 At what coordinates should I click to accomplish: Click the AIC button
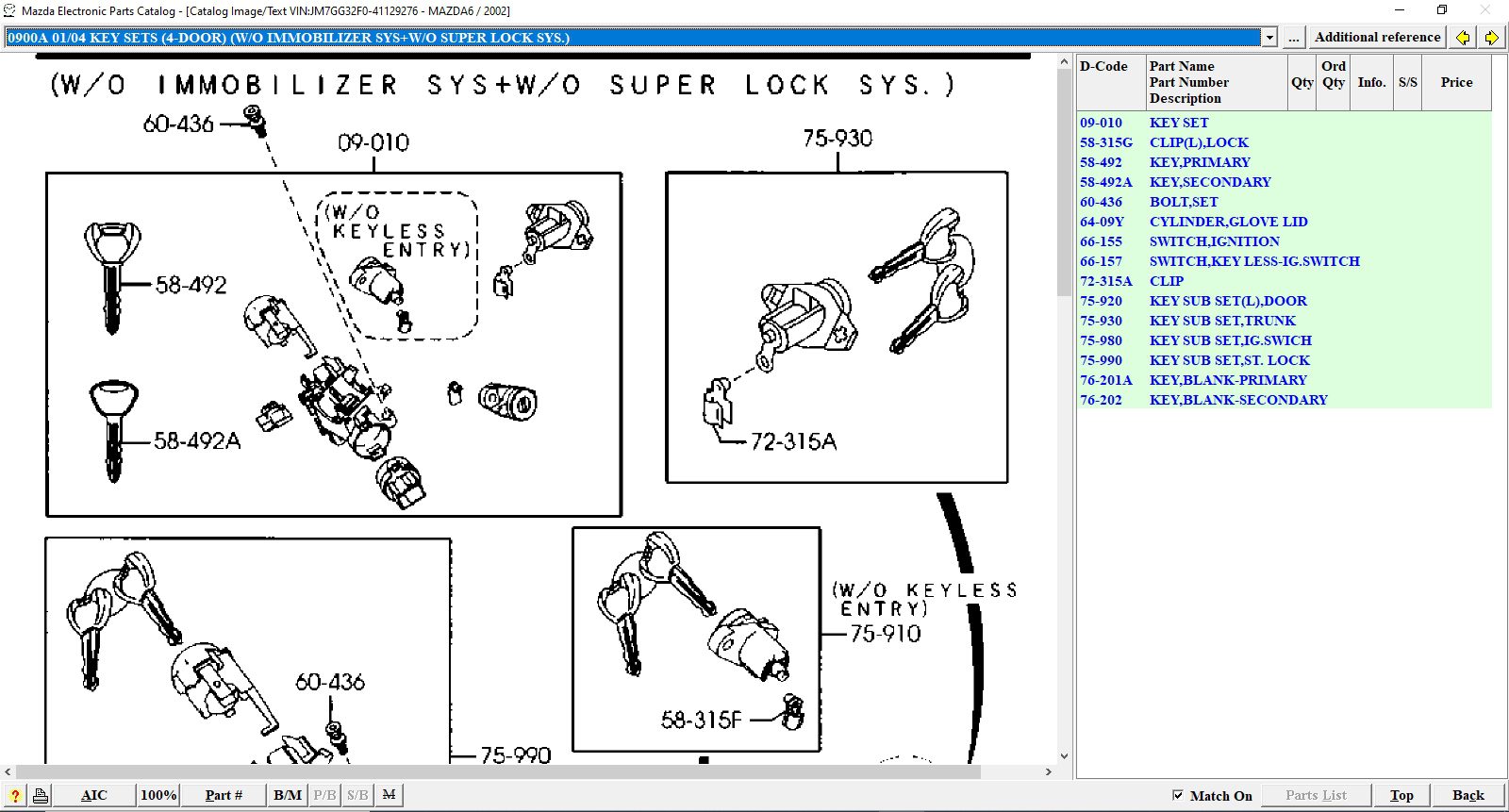click(94, 795)
